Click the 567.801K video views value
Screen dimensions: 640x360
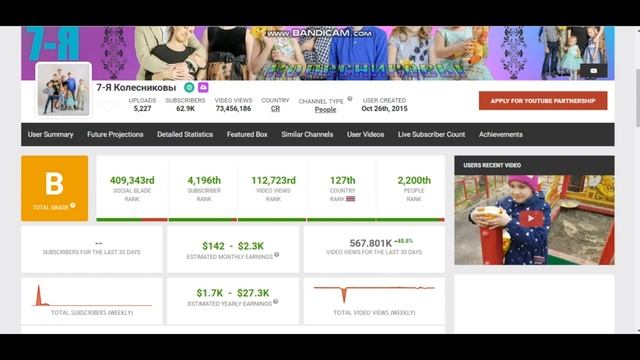[371, 243]
